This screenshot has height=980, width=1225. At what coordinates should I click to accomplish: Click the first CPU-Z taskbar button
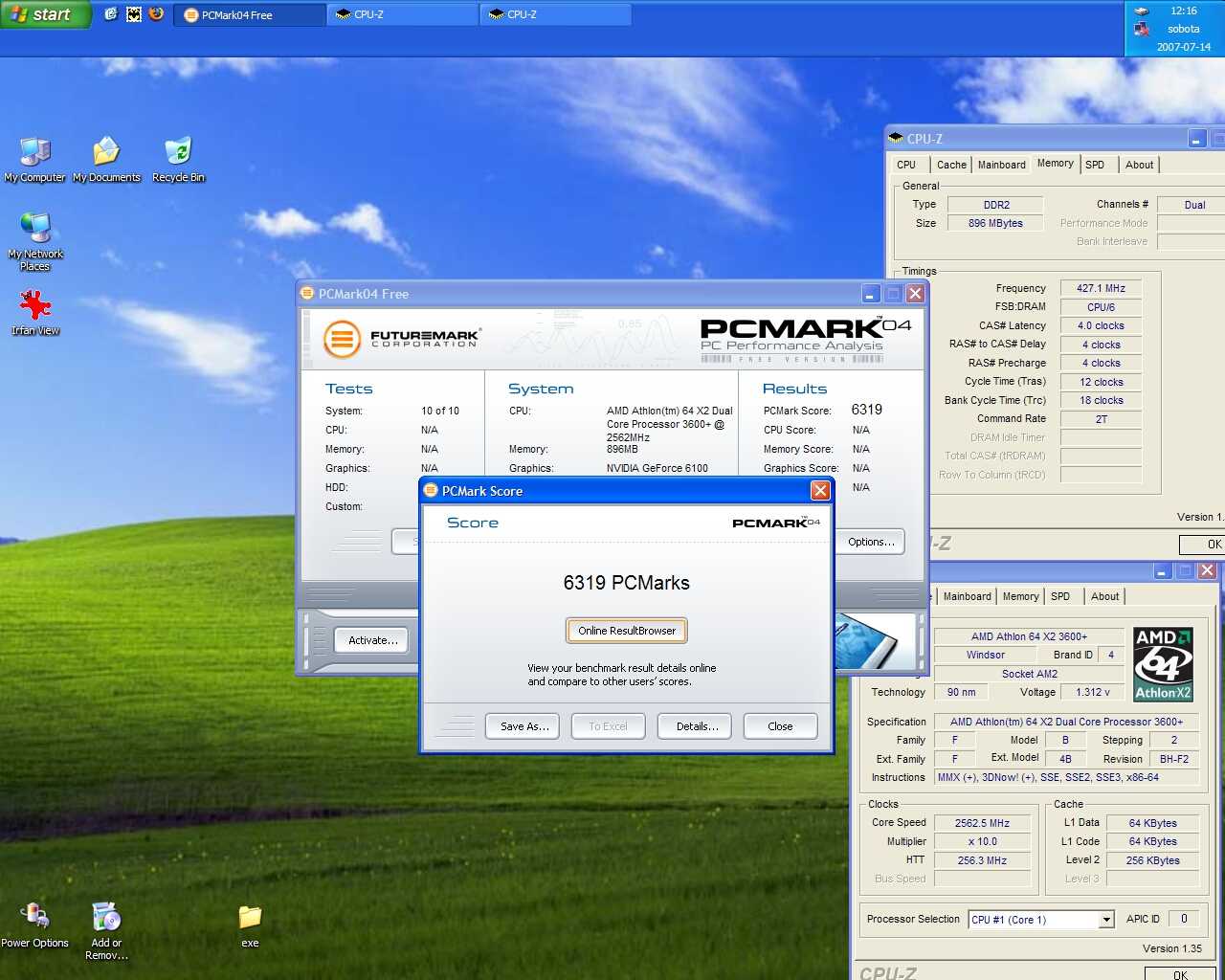click(x=402, y=14)
